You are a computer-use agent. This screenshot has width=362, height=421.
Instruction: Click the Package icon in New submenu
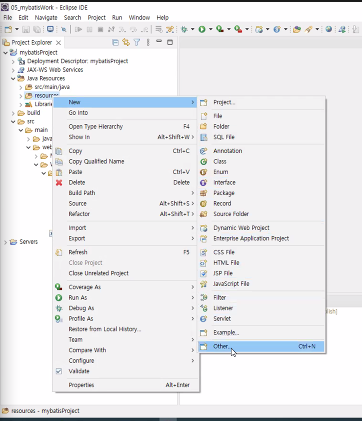click(203, 193)
